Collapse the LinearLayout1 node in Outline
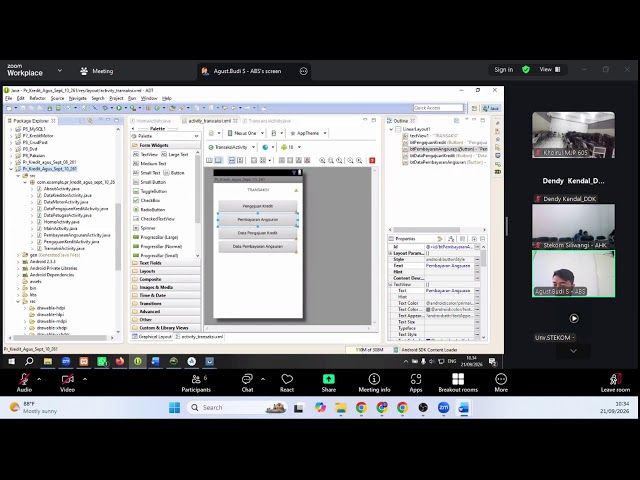 391,129
